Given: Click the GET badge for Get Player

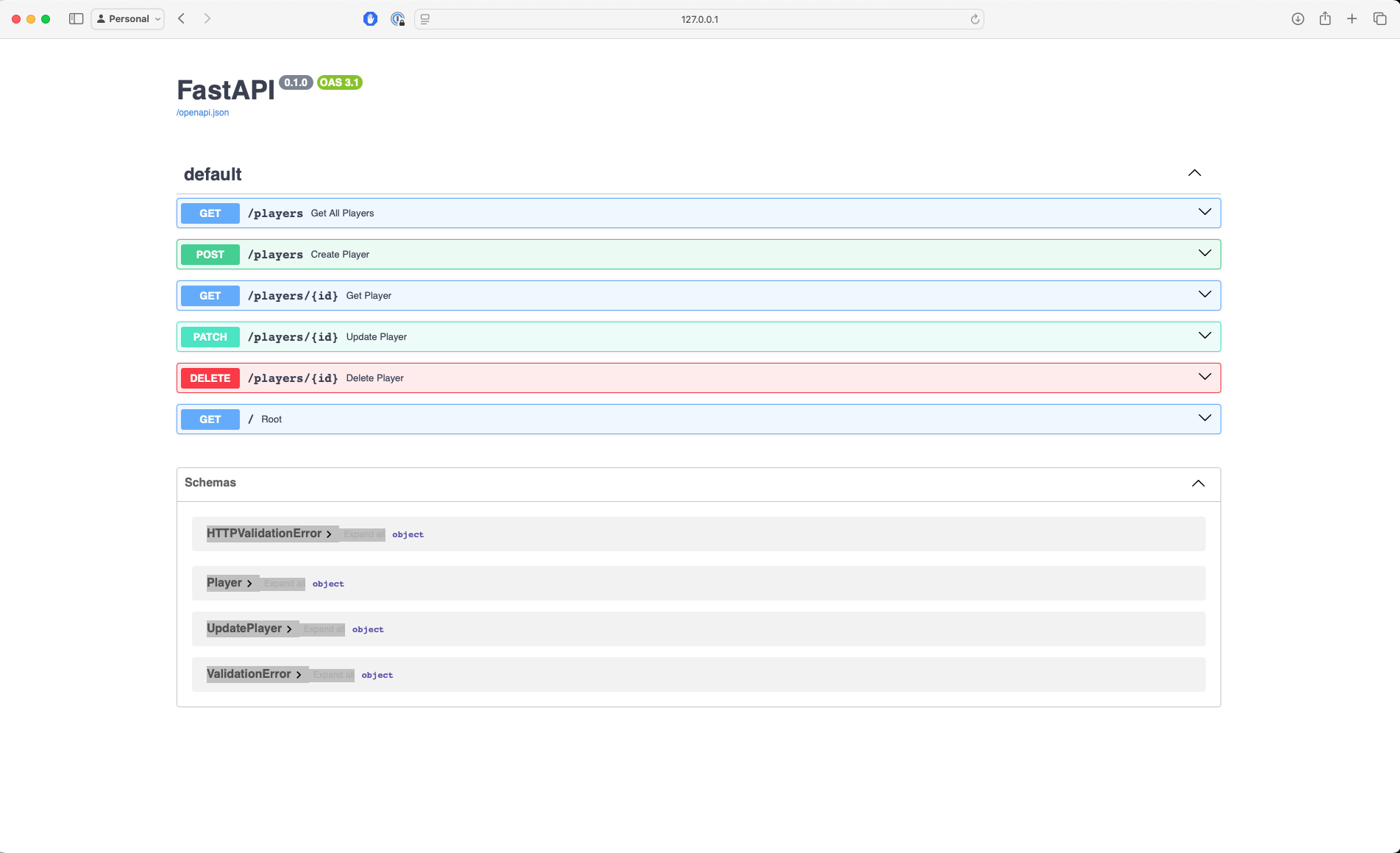Looking at the screenshot, I should tap(210, 296).
